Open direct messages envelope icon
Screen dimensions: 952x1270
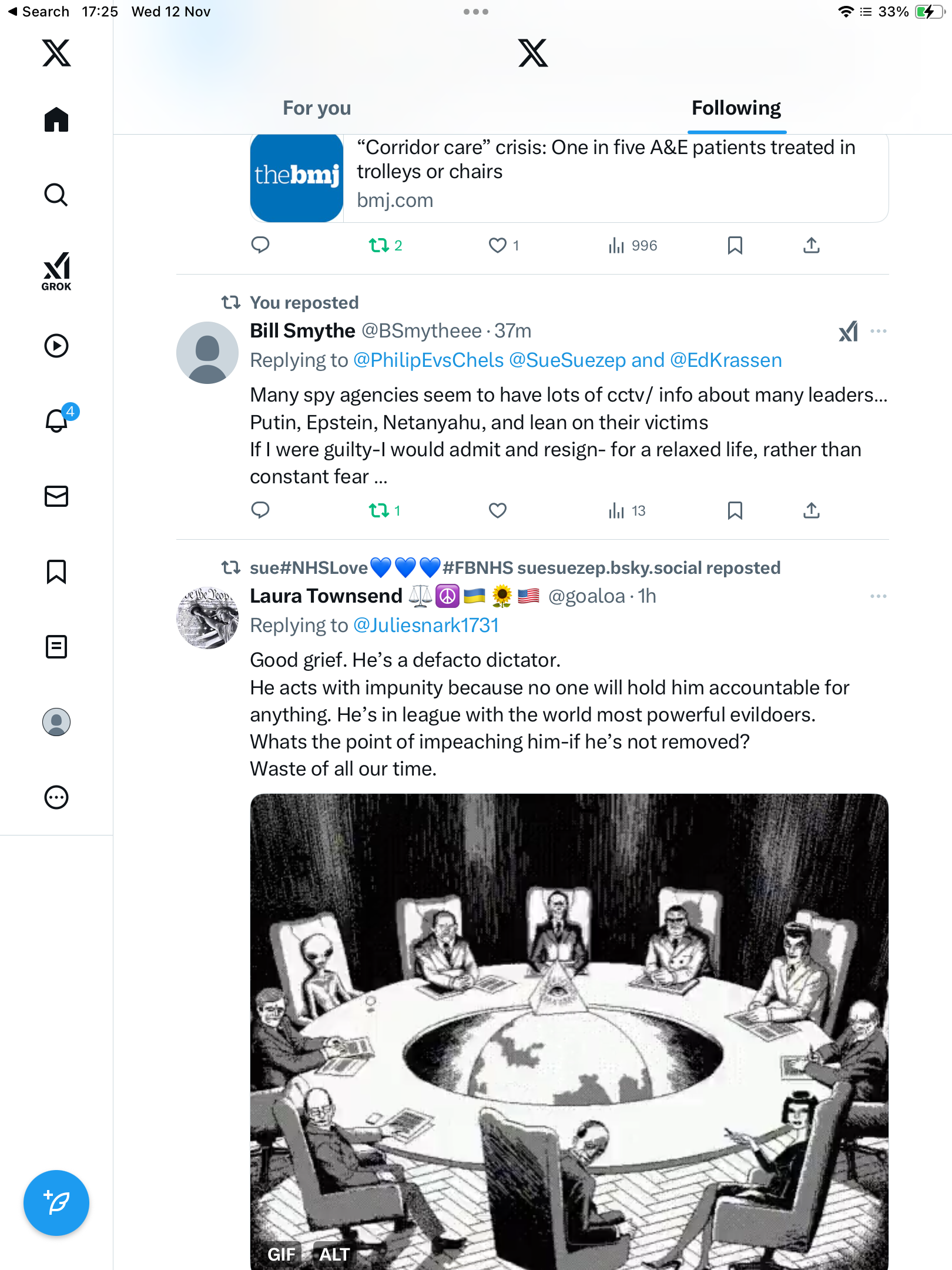pos(56,496)
